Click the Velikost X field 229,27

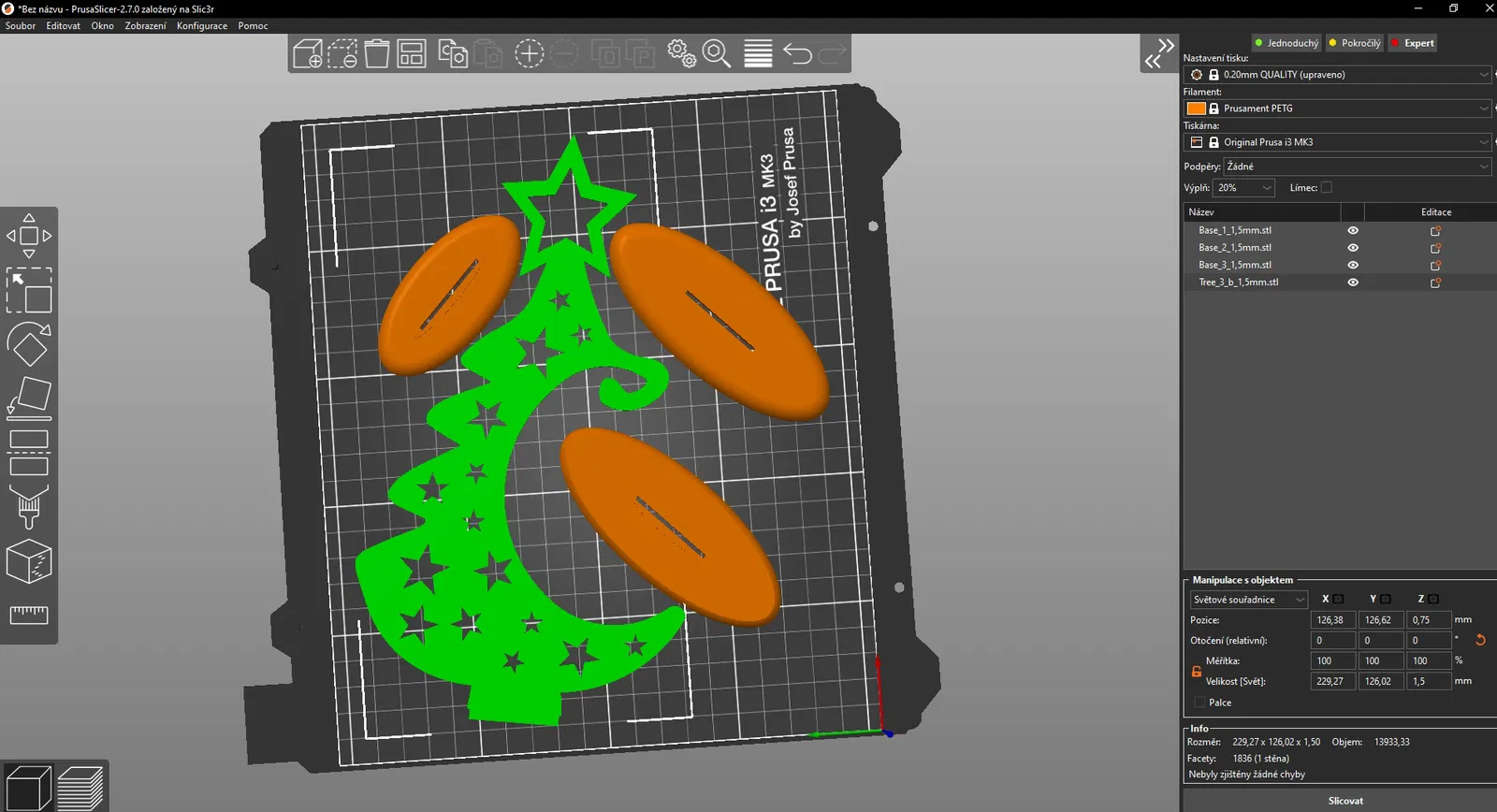1332,682
